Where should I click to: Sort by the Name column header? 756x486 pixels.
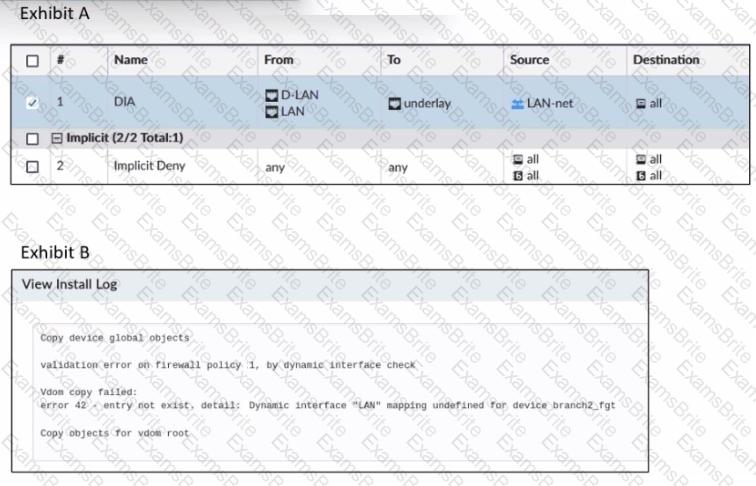(x=130, y=60)
